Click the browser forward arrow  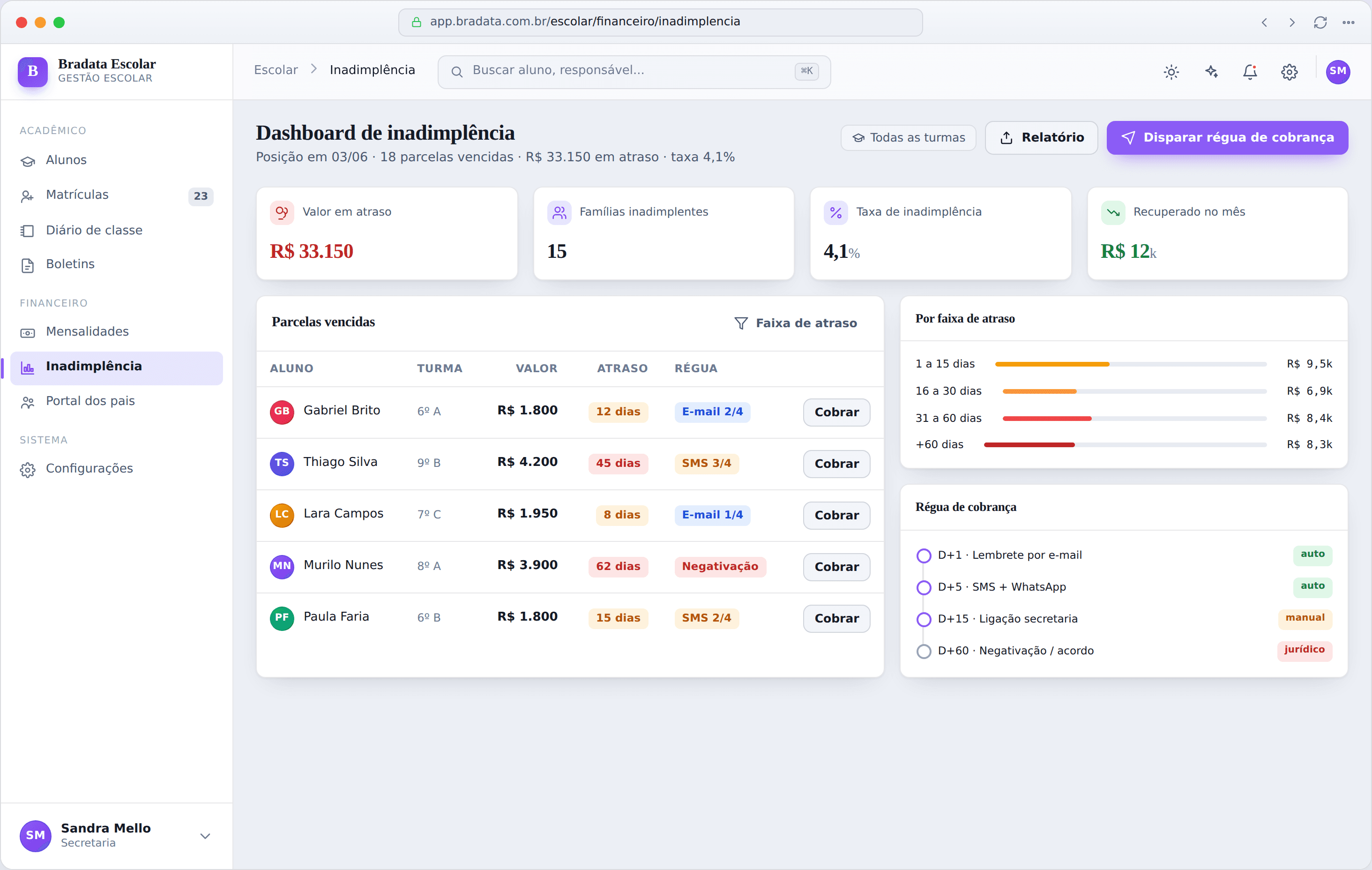coord(1292,22)
